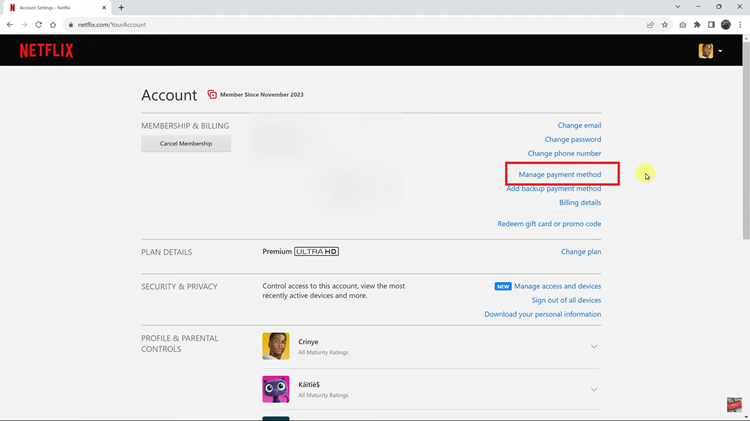Click the "Premium" plan text
The image size is (750, 421).
277,252
